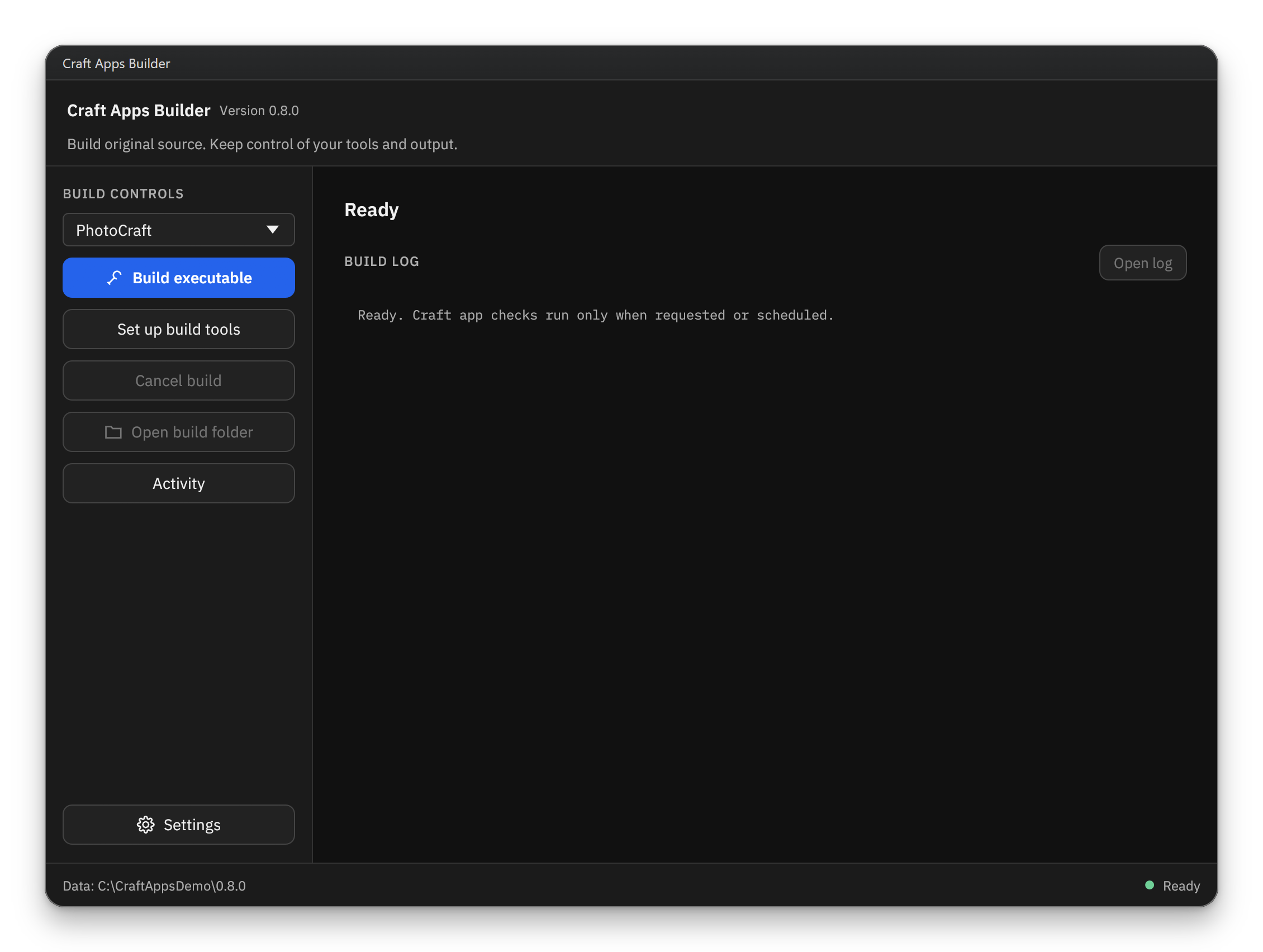This screenshot has width=1263, height=952.
Task: Click the Ready heading above build log
Action: click(x=372, y=210)
